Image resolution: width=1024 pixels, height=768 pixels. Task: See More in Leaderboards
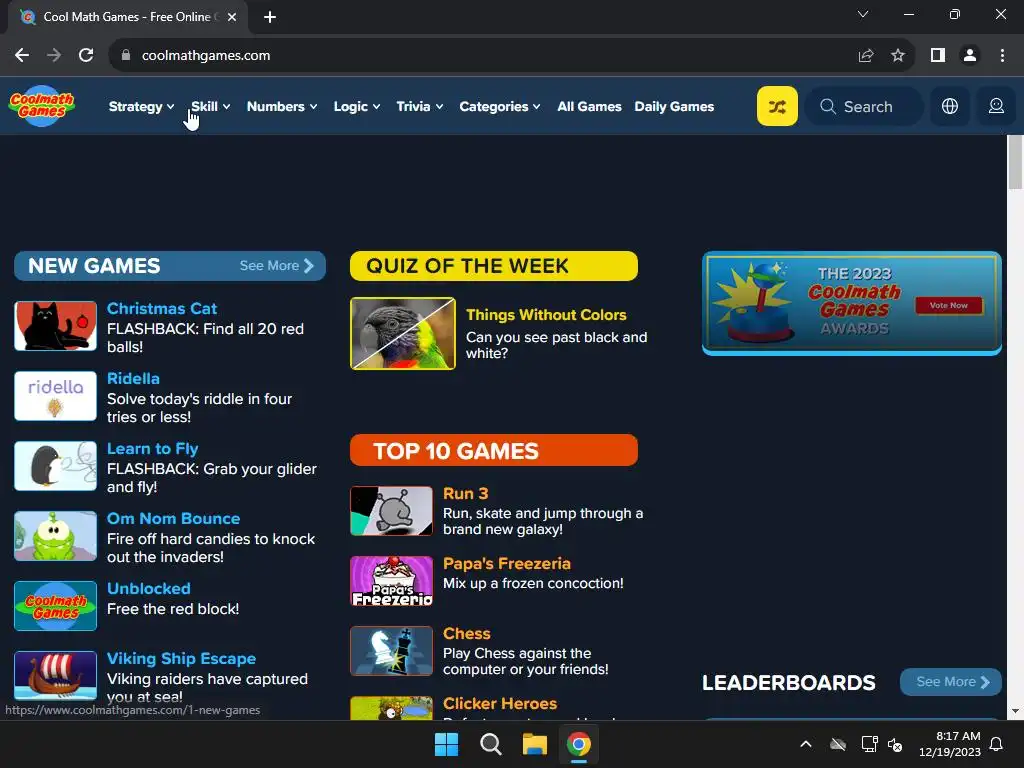click(951, 682)
